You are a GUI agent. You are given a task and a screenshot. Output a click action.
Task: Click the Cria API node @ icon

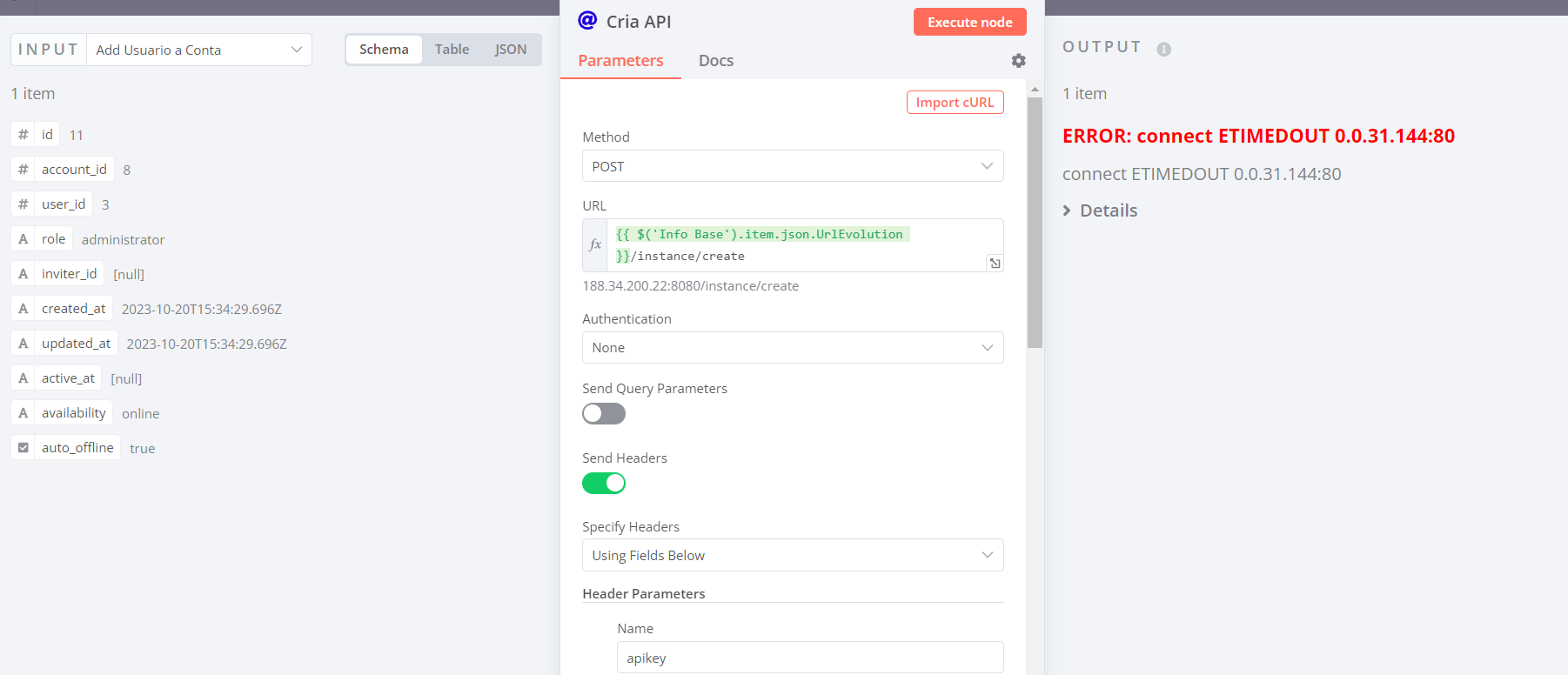point(588,21)
